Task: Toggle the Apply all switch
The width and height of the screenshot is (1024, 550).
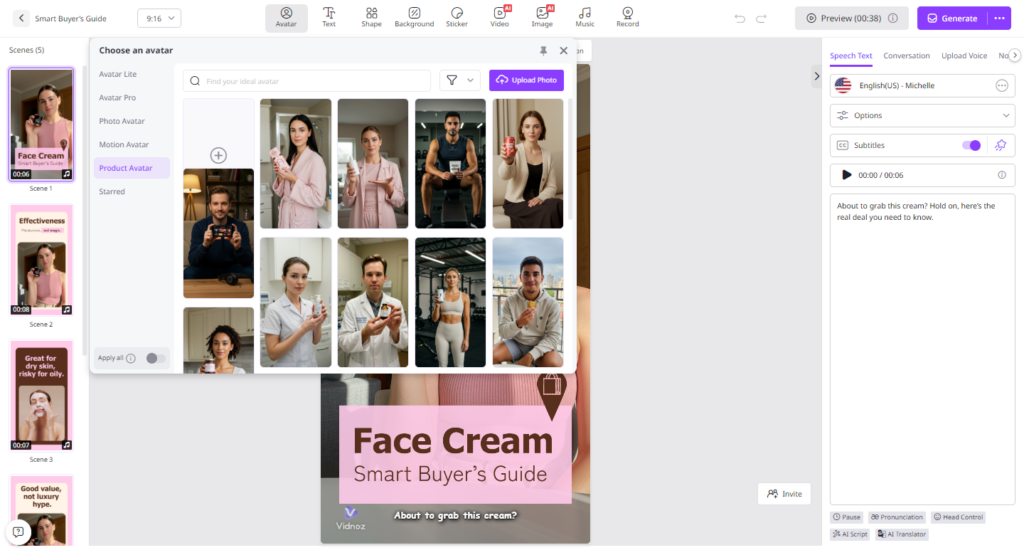Action: pos(155,358)
